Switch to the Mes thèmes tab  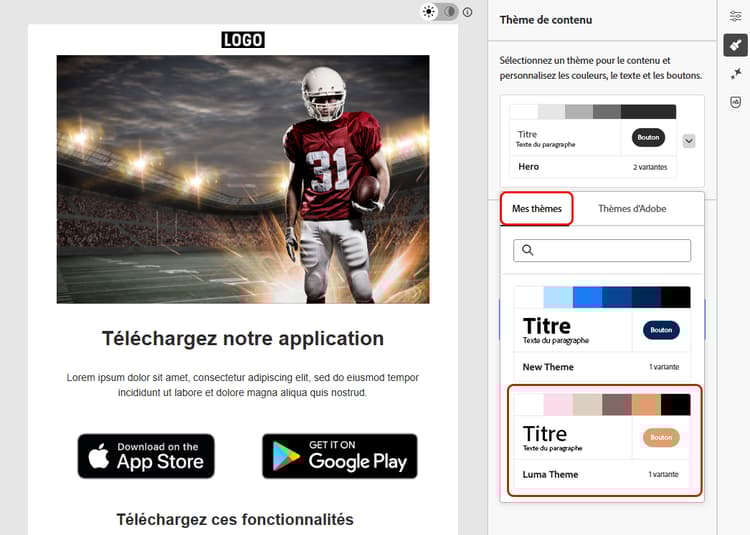click(537, 208)
